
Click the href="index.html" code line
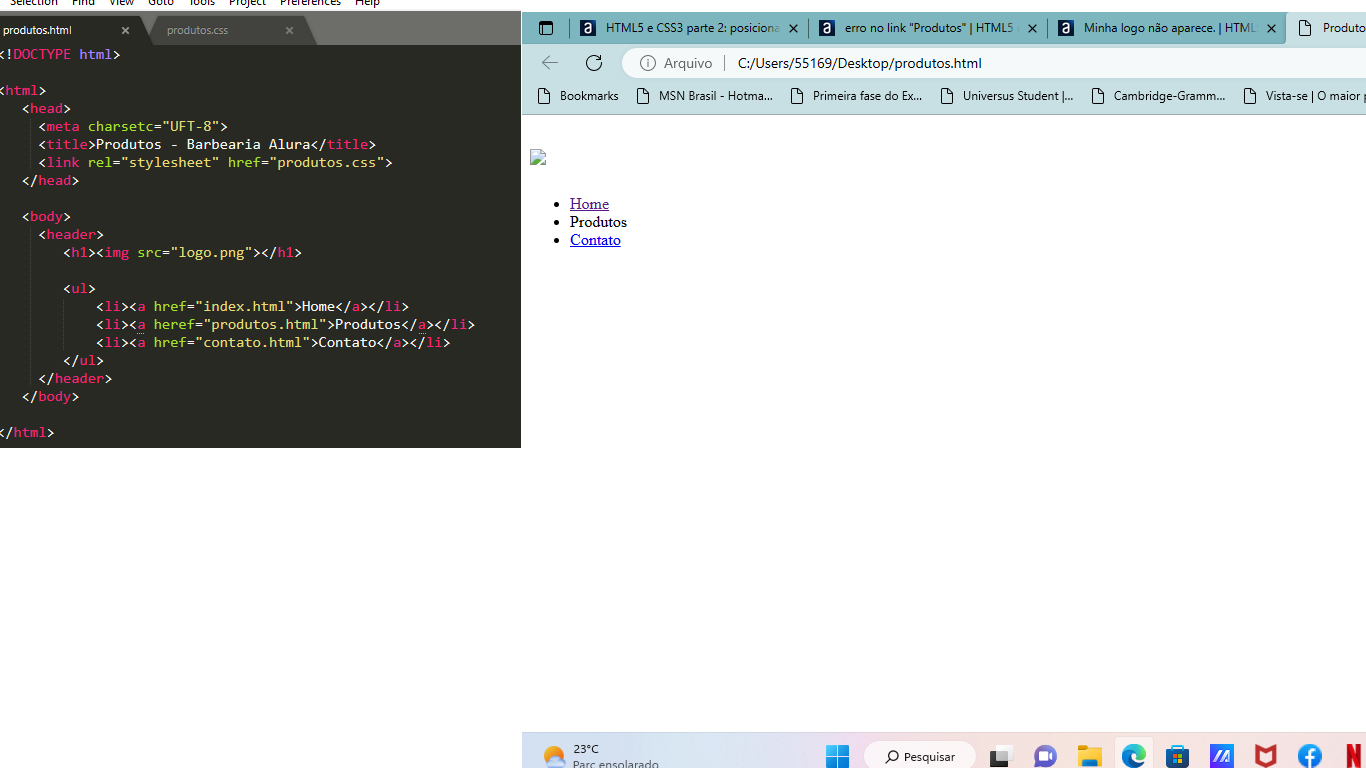coord(252,306)
